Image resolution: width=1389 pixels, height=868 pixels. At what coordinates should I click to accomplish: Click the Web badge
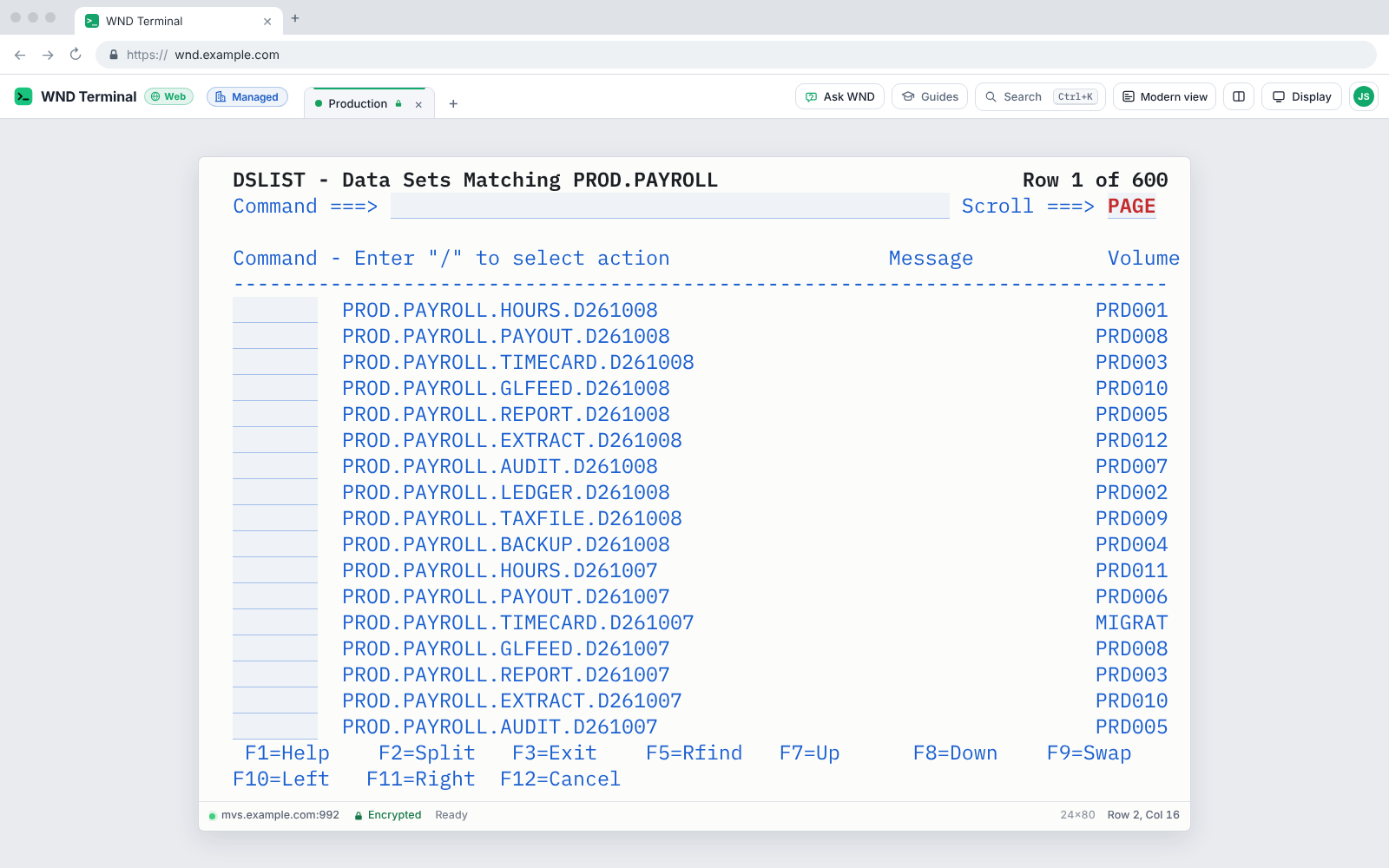tap(168, 96)
